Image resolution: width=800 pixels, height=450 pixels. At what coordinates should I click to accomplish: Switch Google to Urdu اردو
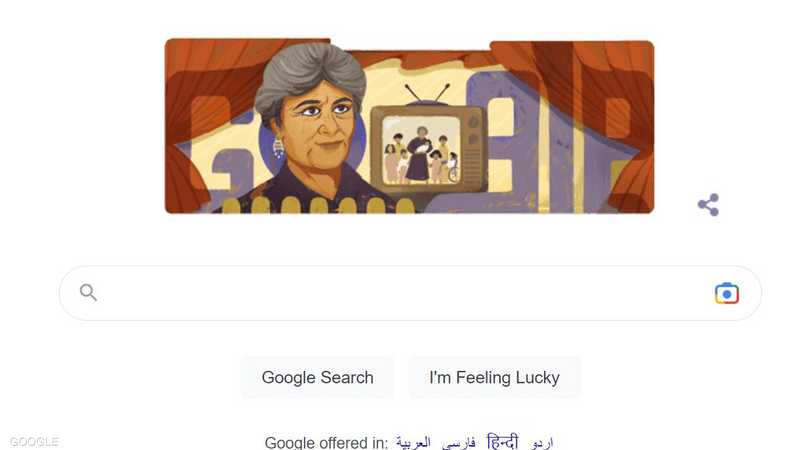541,442
